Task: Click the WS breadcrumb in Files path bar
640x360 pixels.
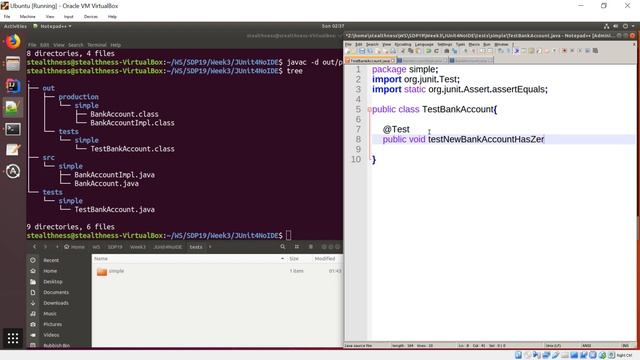Action: click(96, 247)
